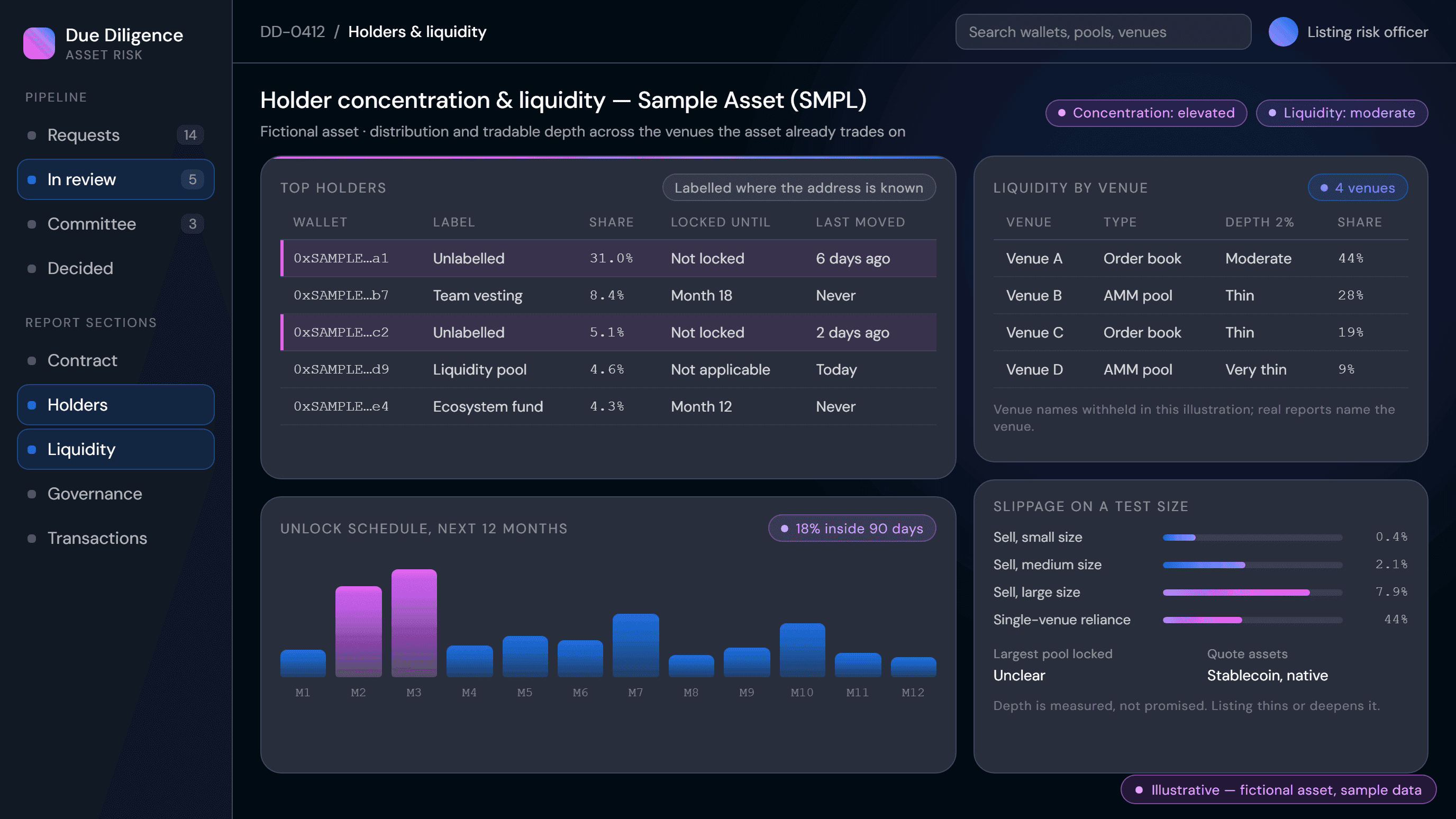The height and width of the screenshot is (819, 1456).
Task: Sort by the TYPE column header
Action: (x=1120, y=222)
